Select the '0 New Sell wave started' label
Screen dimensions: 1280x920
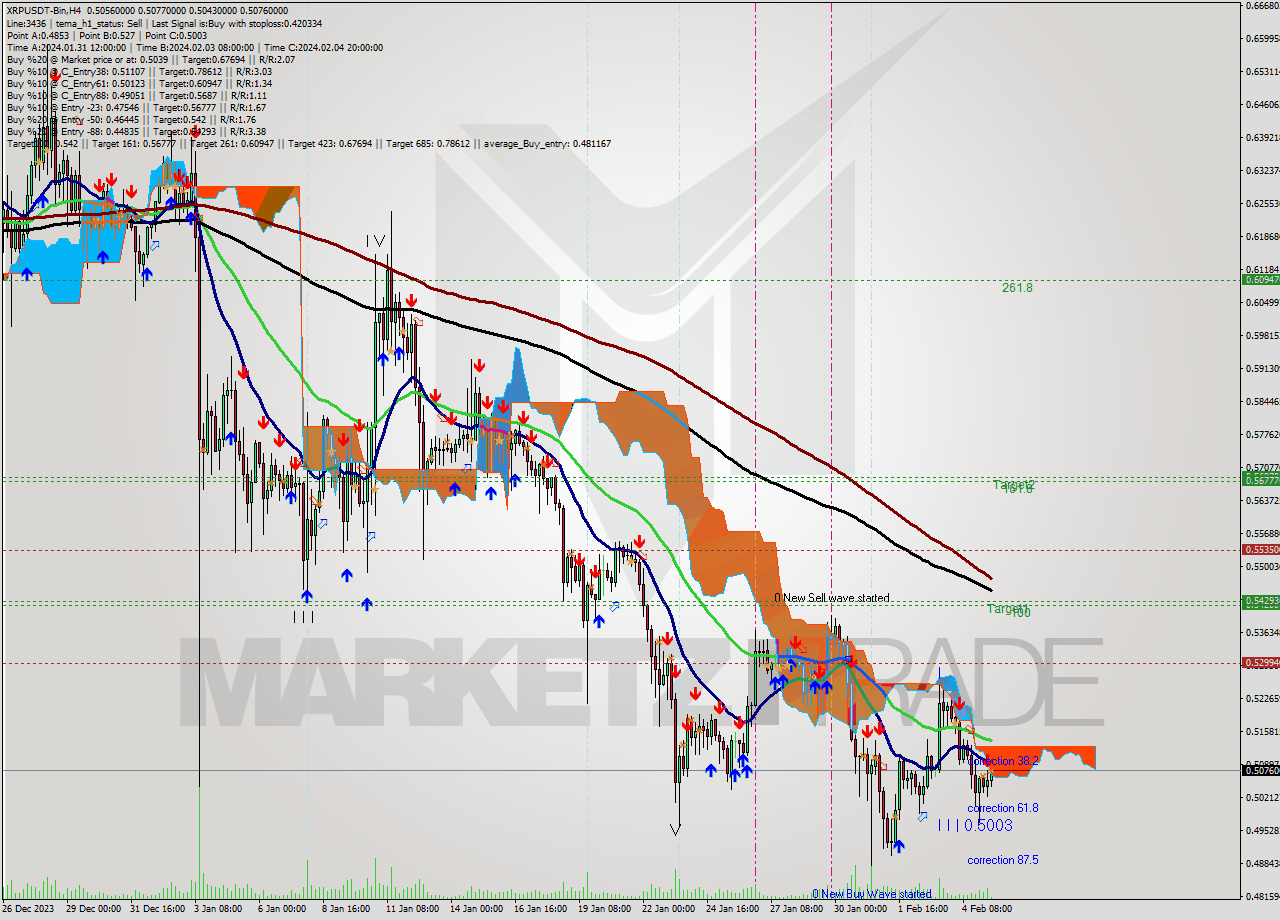(x=832, y=598)
